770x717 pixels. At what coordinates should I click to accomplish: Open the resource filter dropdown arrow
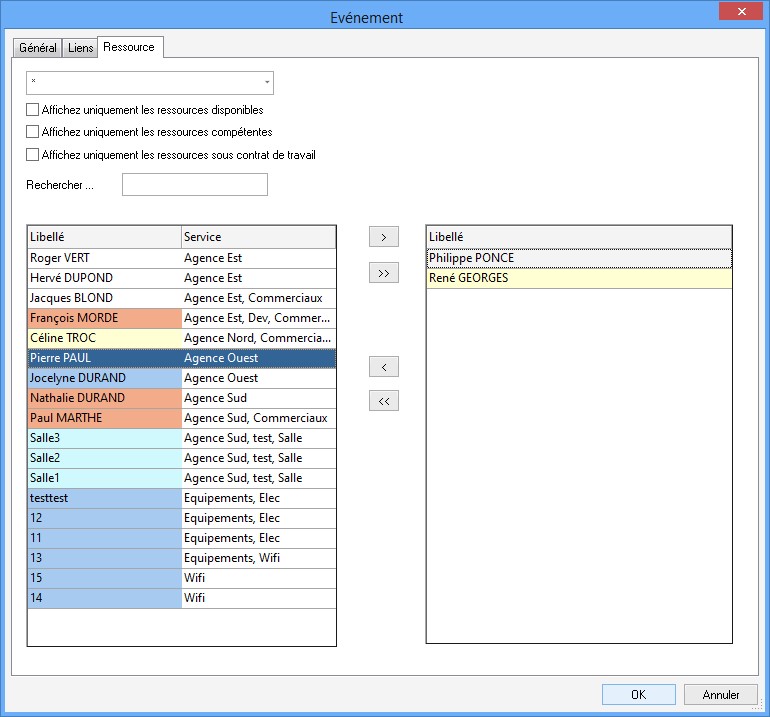[267, 83]
